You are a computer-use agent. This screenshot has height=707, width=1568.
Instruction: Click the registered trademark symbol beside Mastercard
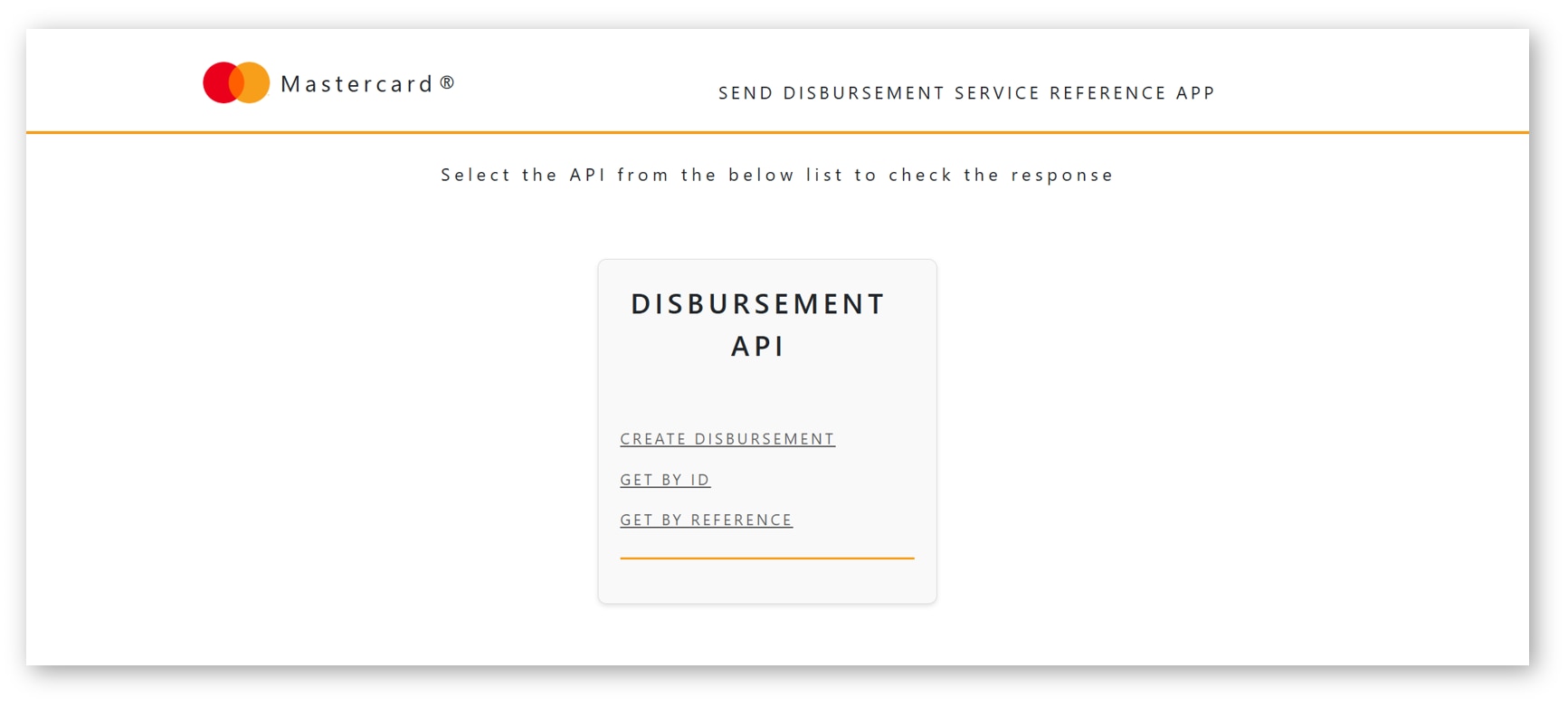[447, 82]
